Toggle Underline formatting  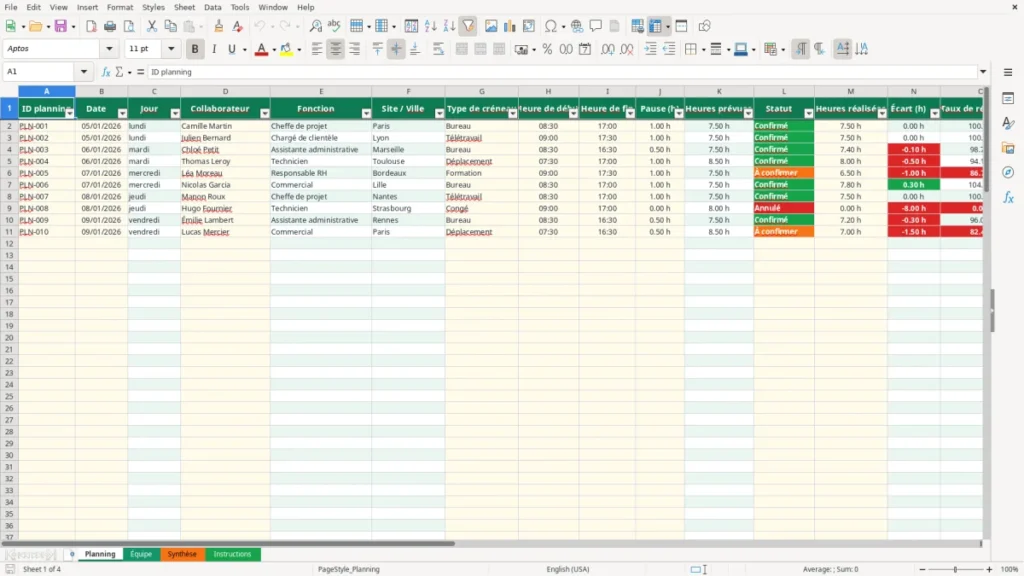click(231, 49)
